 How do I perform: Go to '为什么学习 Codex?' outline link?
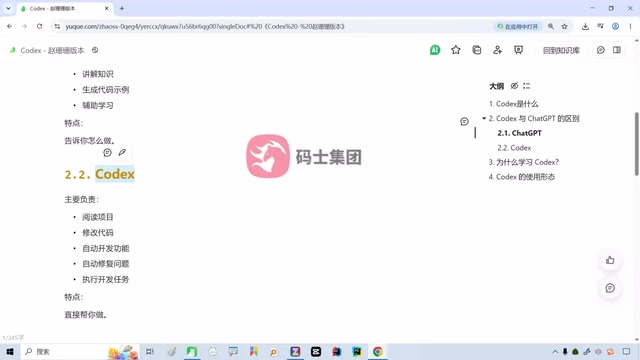click(x=524, y=162)
